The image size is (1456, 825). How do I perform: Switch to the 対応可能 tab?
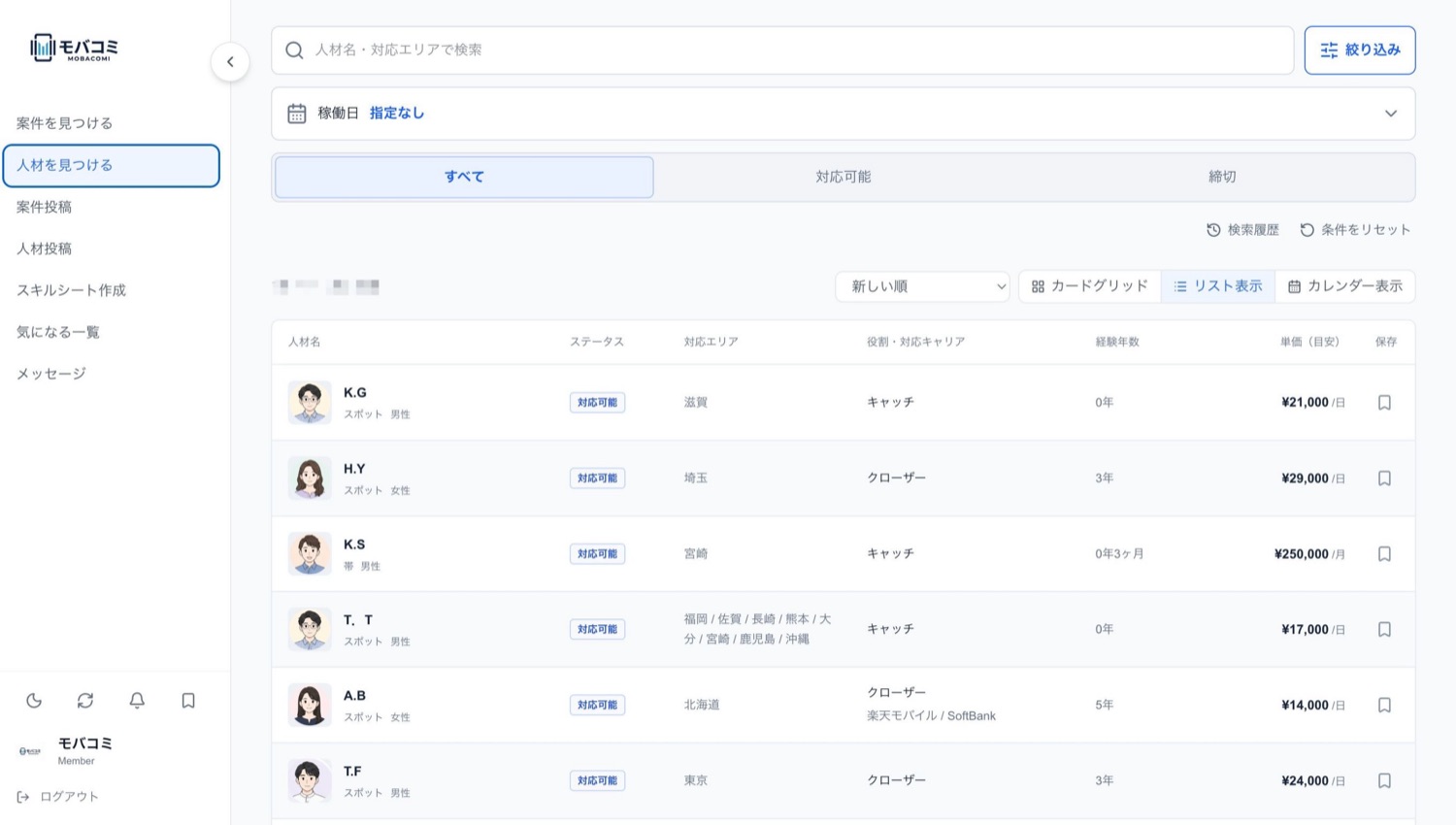843,177
